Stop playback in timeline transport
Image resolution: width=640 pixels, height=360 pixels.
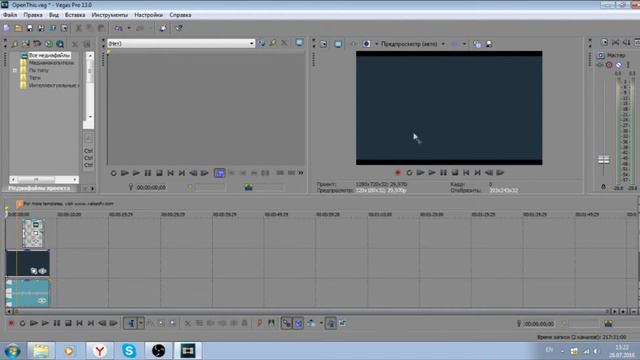68,323
